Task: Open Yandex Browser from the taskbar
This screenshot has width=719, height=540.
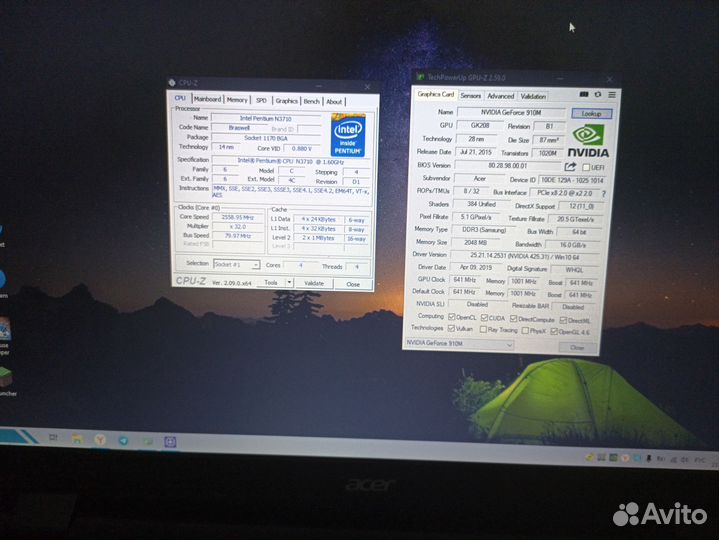Action: tap(100, 440)
